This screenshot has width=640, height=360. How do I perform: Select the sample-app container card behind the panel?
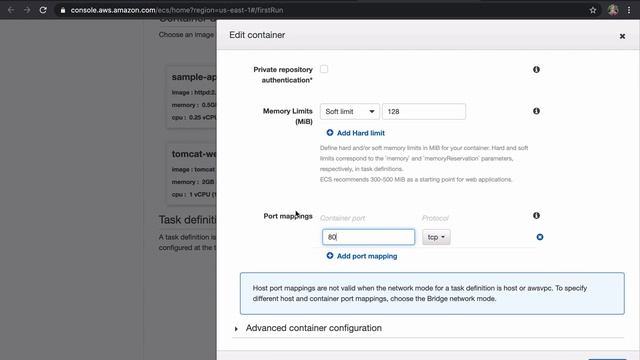point(191,98)
